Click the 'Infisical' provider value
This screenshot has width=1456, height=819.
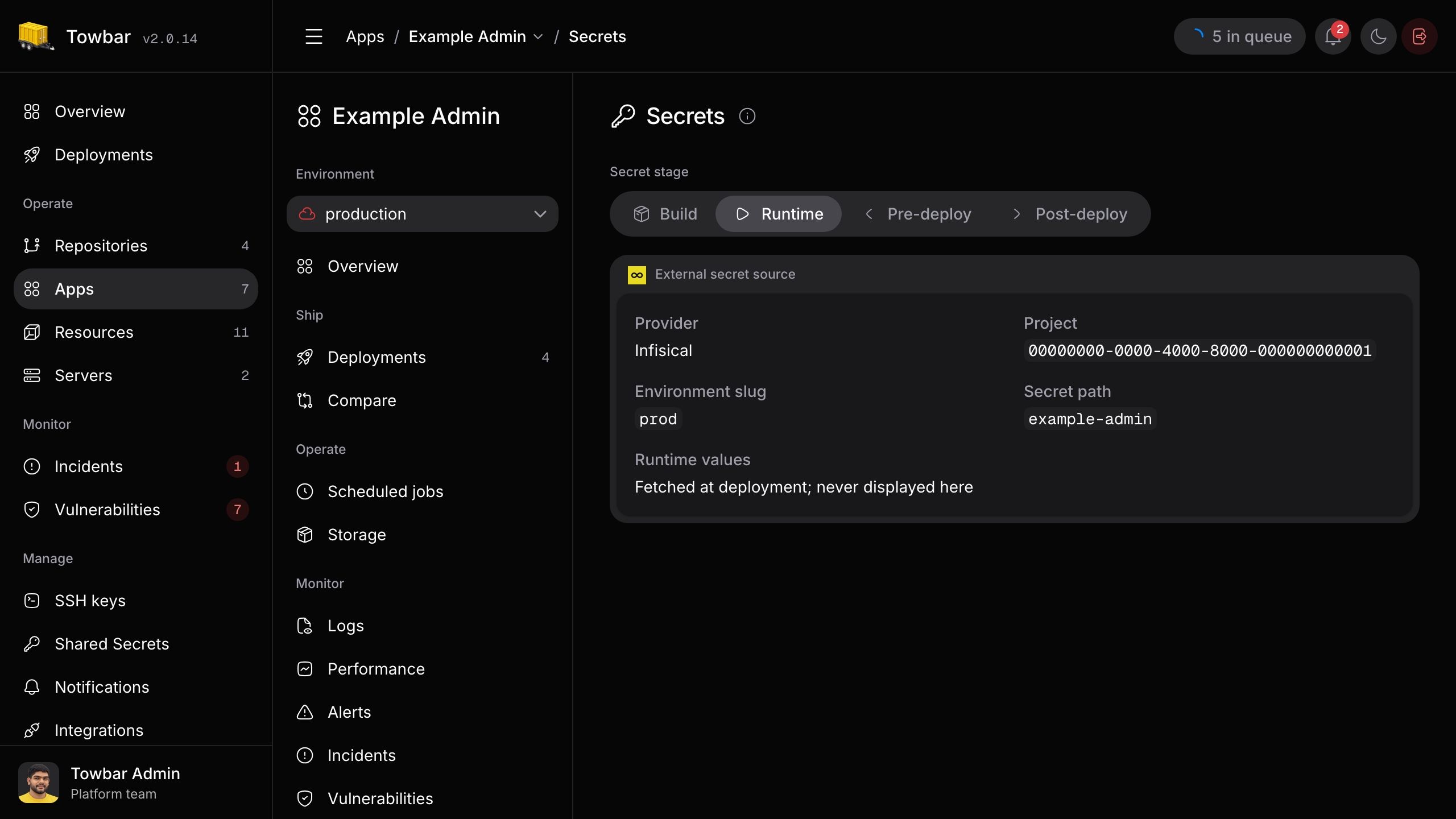pyautogui.click(x=663, y=350)
